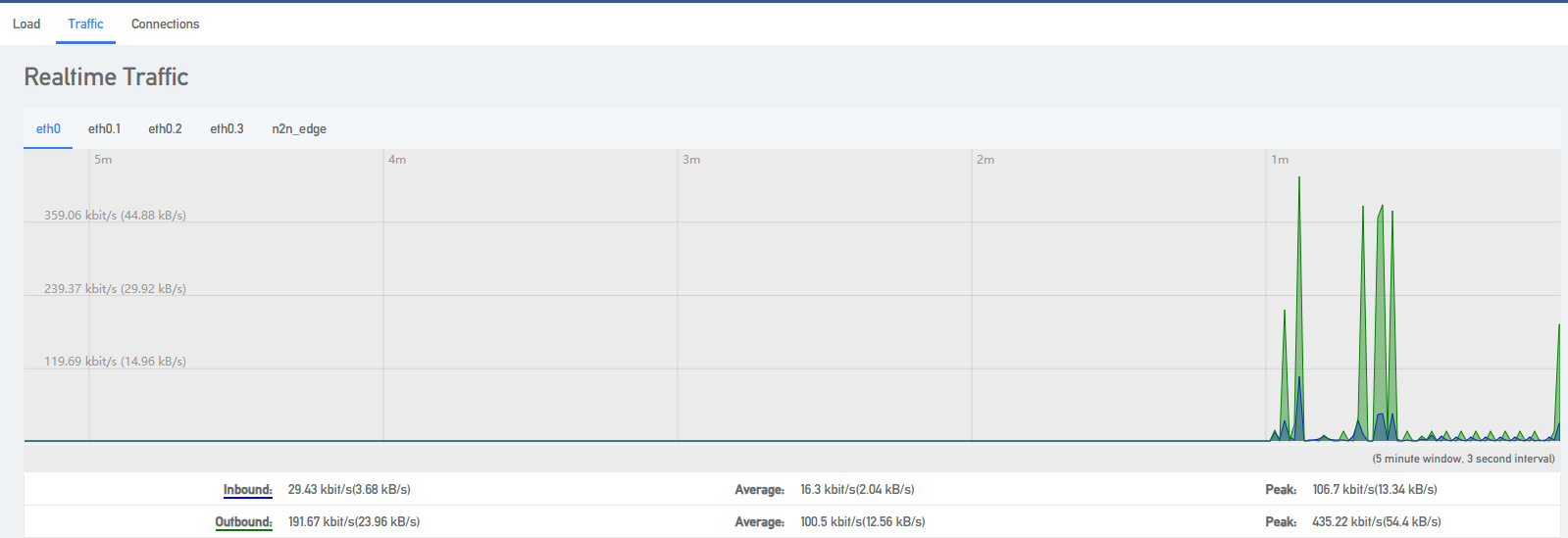Click the 119.69 kbit/s axis label
1568x538 pixels.
click(115, 362)
